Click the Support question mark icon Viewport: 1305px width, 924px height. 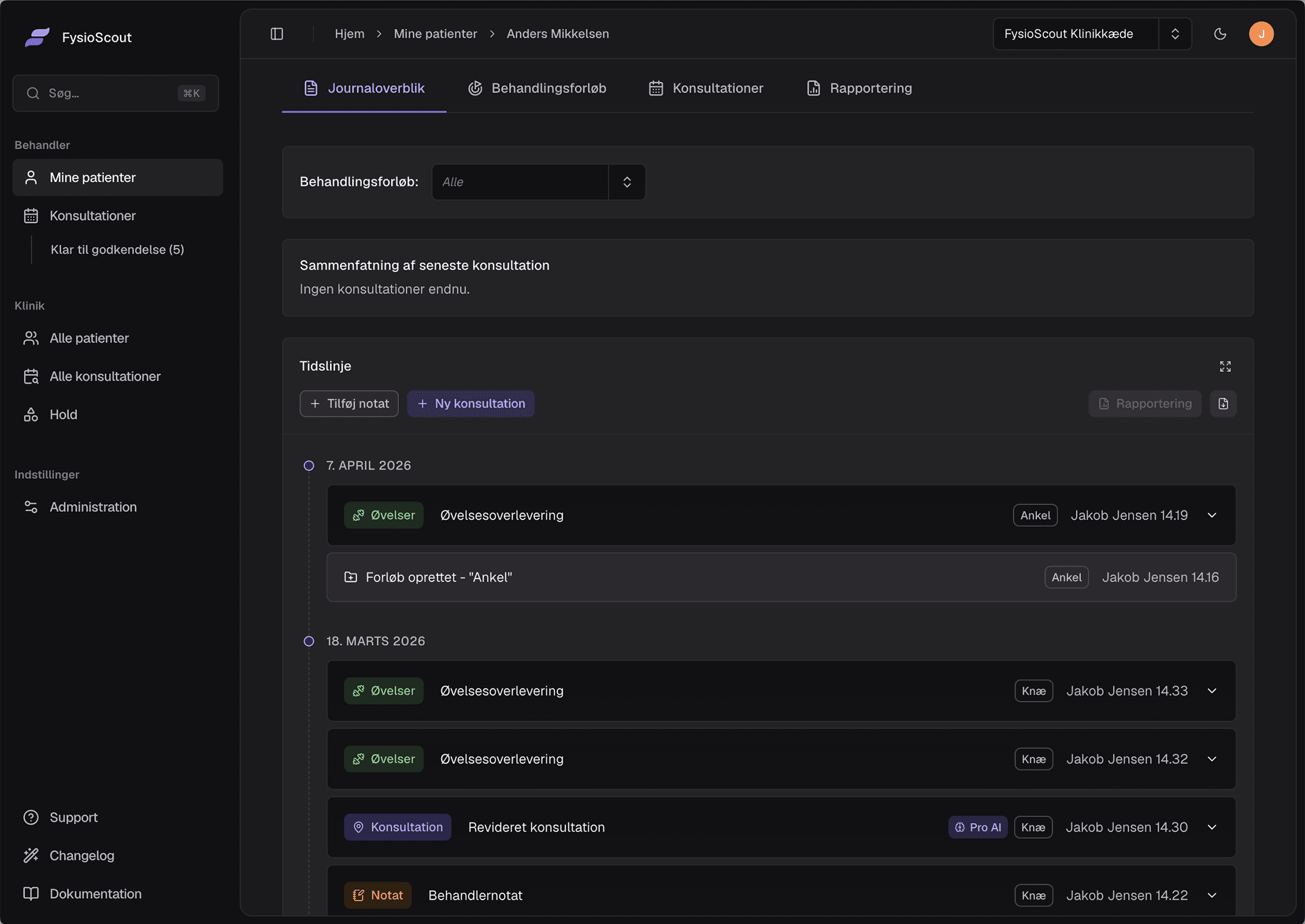tap(31, 817)
